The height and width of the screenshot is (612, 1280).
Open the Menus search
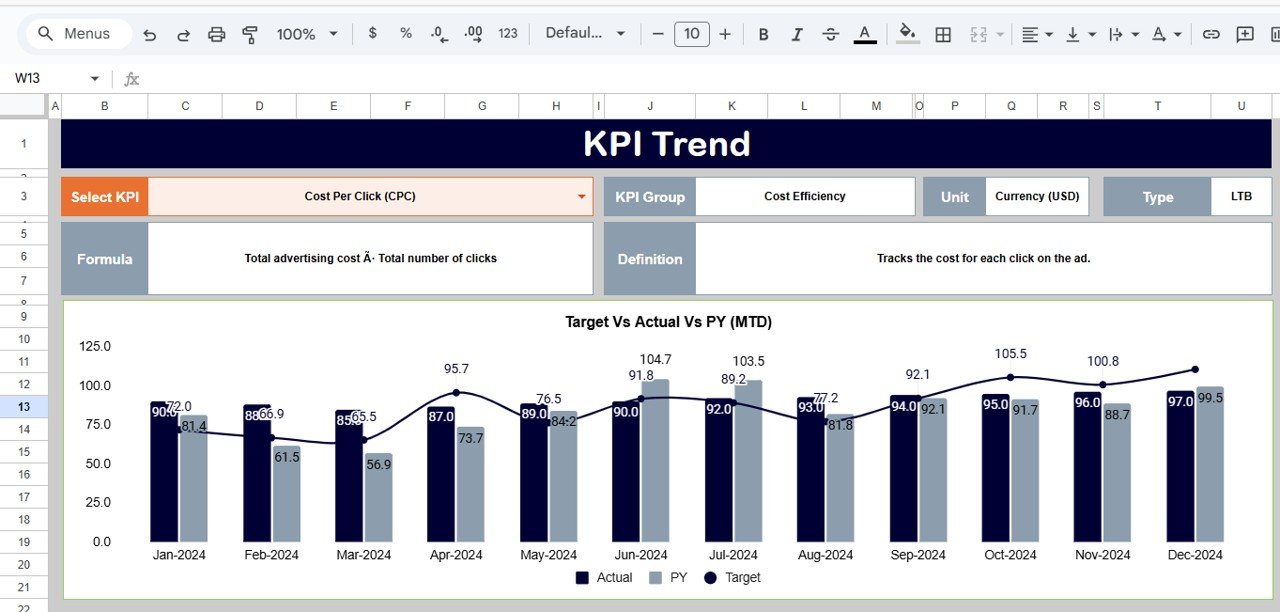pos(78,33)
